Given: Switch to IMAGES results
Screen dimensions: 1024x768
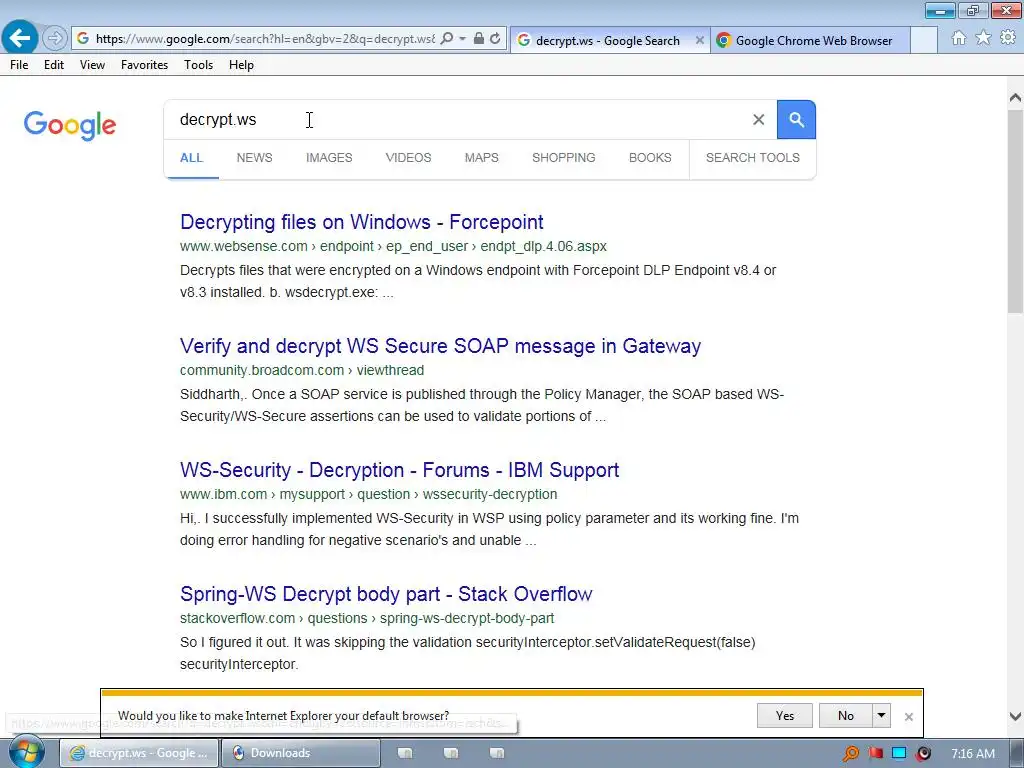Looking at the screenshot, I should coord(329,158).
